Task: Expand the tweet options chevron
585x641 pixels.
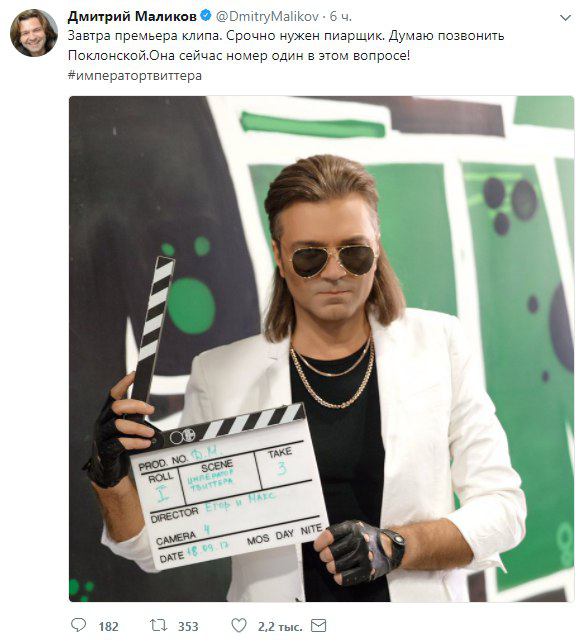Action: pyautogui.click(x=565, y=18)
